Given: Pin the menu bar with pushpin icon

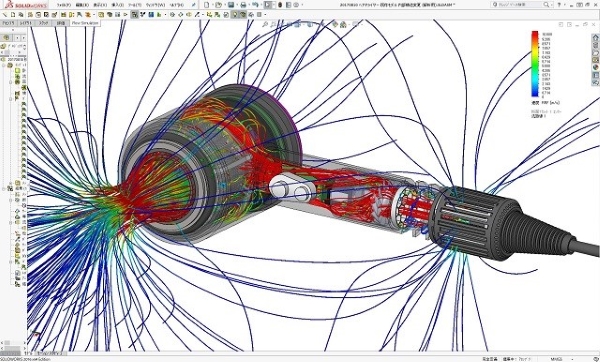Looking at the screenshot, I should coord(194,5).
